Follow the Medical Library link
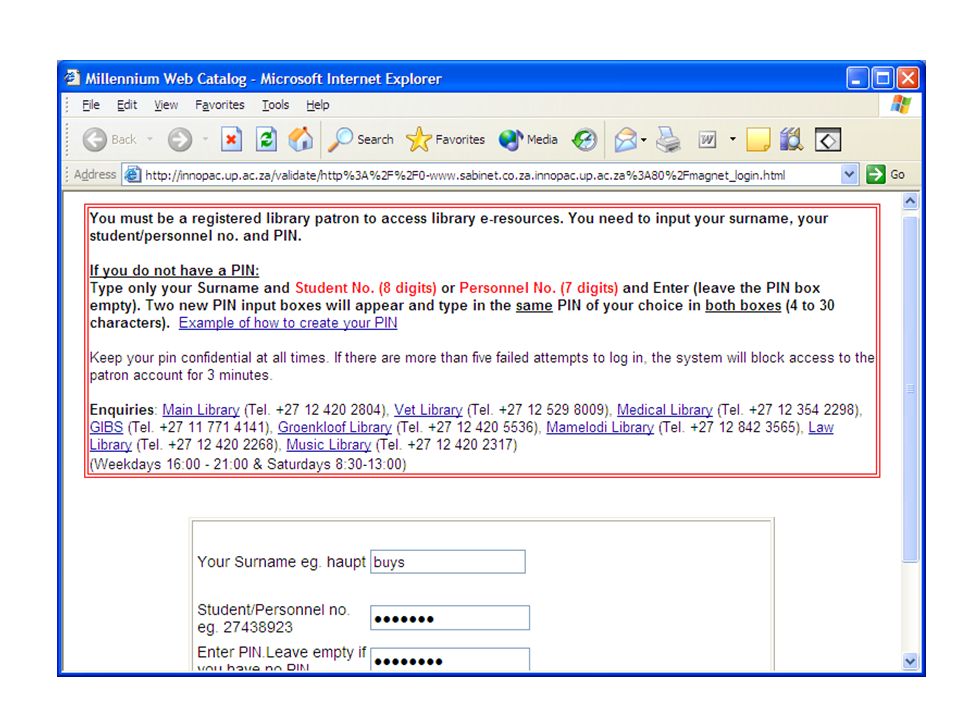The image size is (960, 720). point(664,410)
